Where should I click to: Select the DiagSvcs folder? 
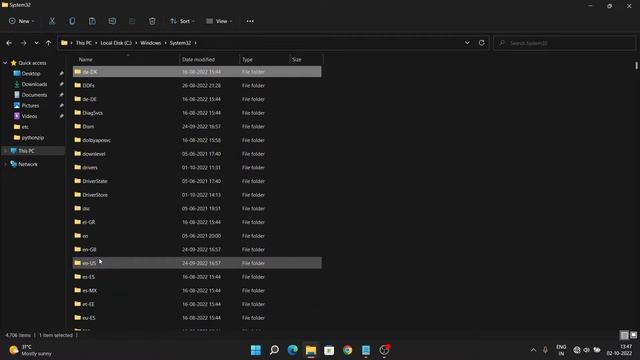(x=197, y=113)
